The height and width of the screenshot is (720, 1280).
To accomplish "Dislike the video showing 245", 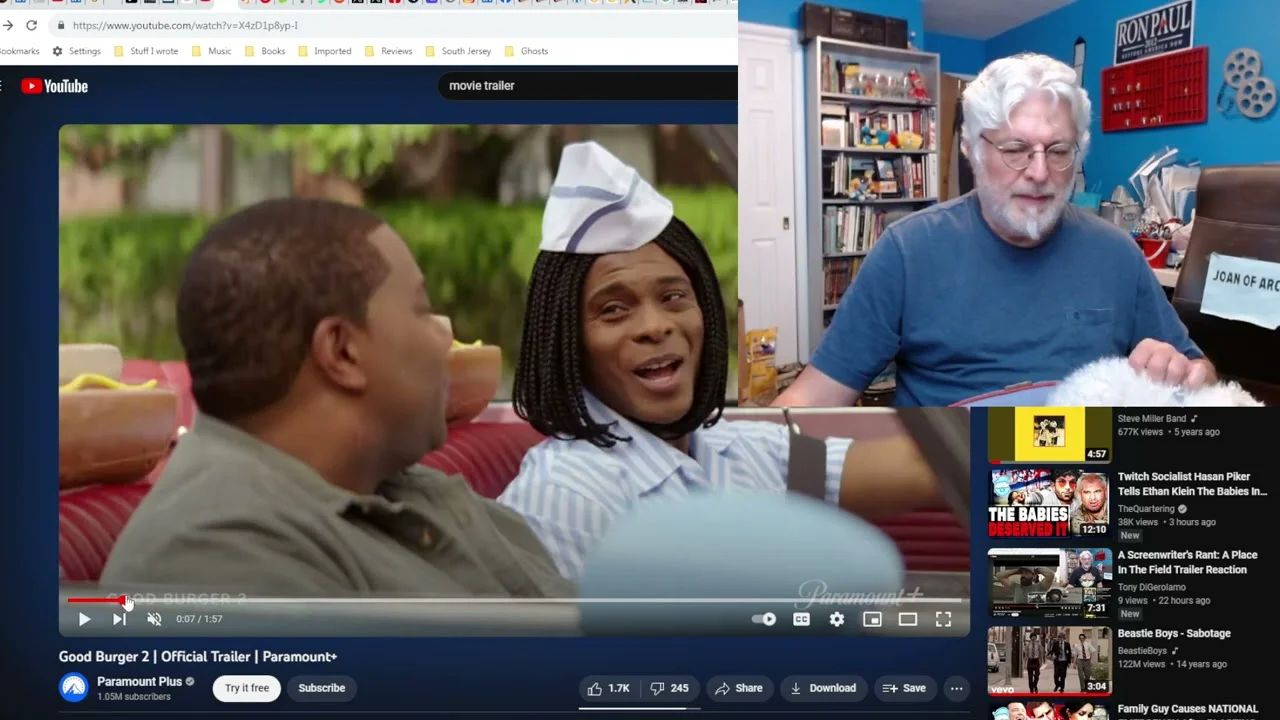I will (x=669, y=688).
